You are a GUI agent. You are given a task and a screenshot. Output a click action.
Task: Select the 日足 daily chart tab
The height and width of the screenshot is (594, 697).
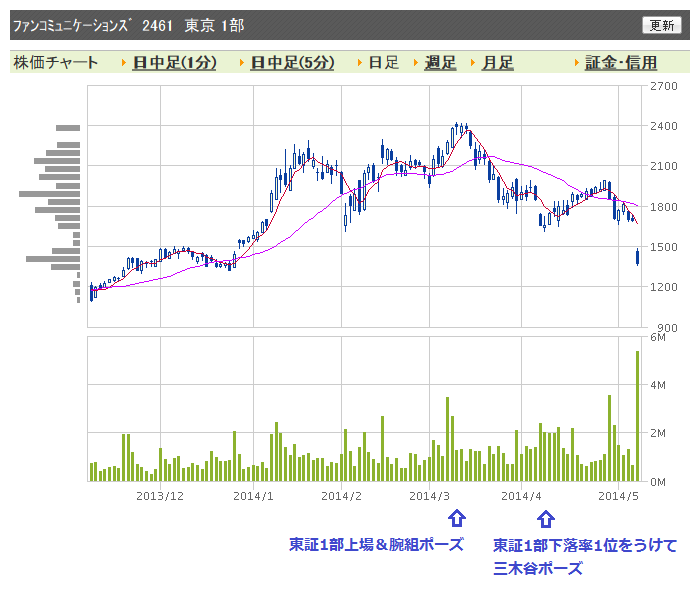click(384, 63)
